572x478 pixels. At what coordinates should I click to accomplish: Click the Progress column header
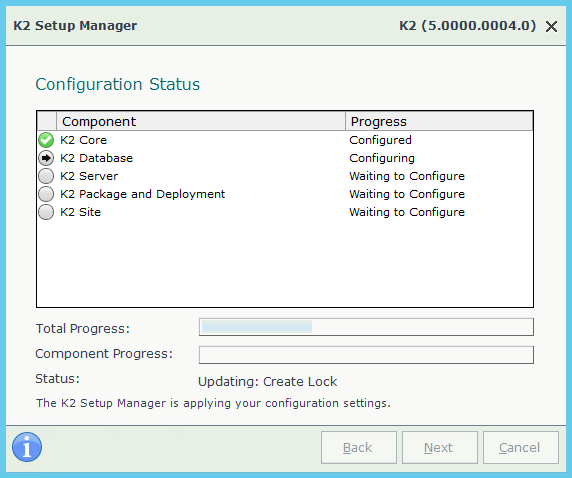439,121
